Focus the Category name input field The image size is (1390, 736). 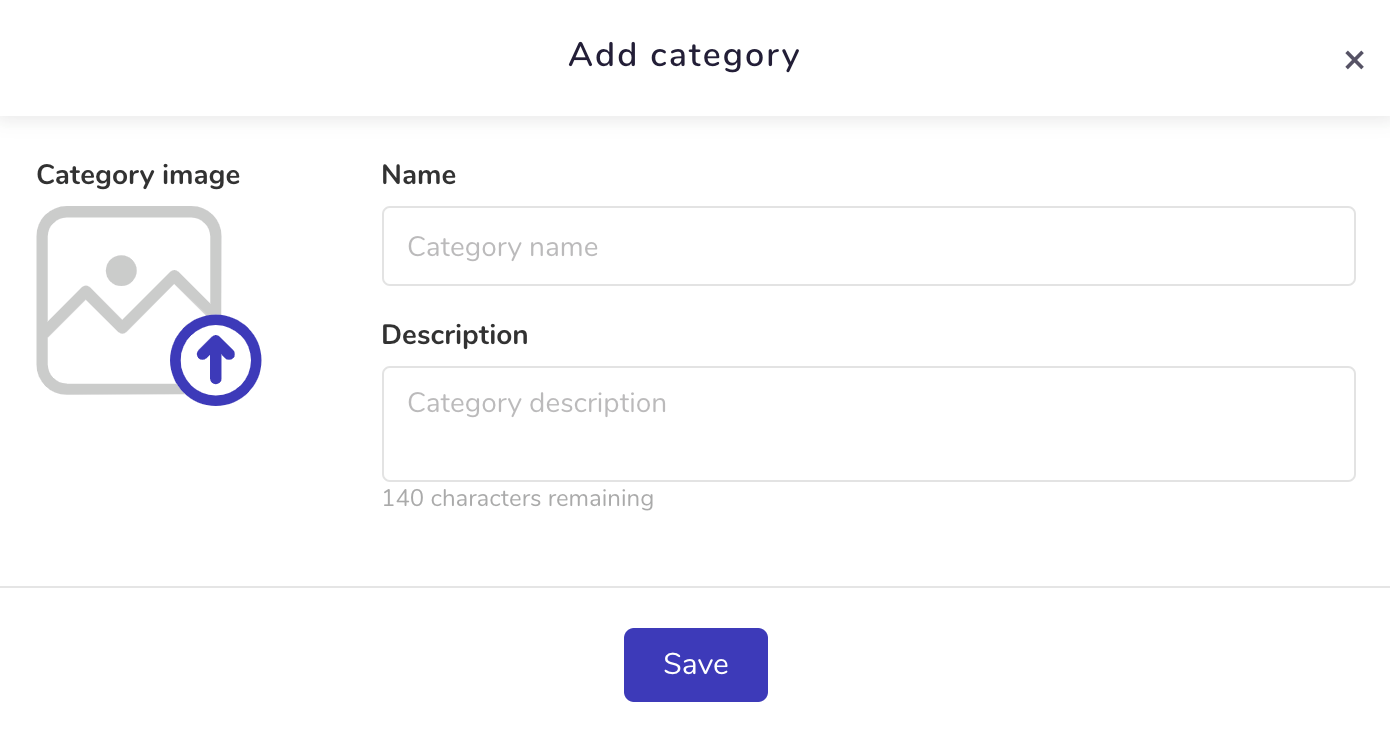click(x=868, y=246)
